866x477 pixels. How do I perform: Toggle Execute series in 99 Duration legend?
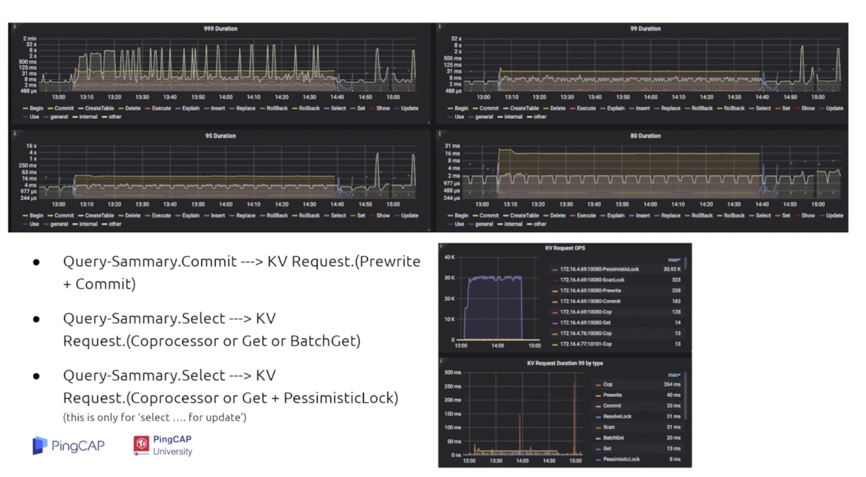[583, 109]
